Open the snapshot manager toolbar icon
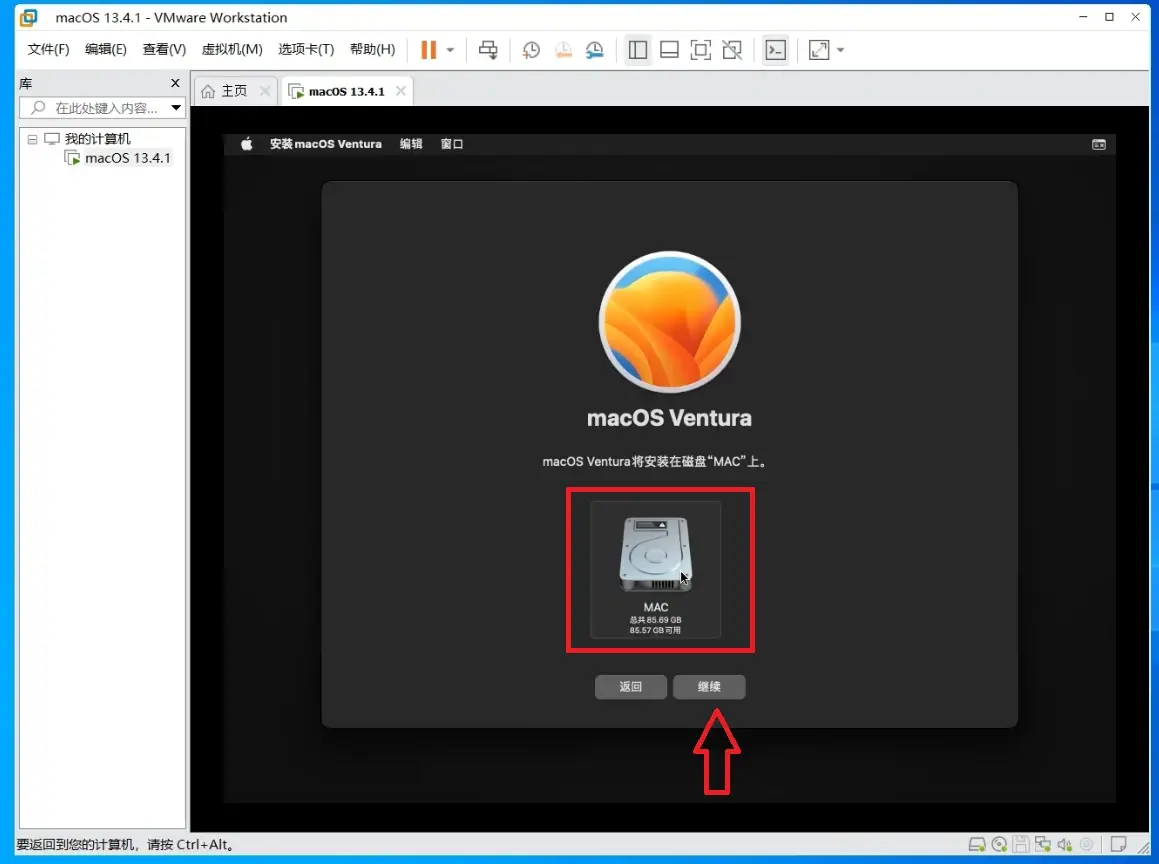 (x=594, y=50)
